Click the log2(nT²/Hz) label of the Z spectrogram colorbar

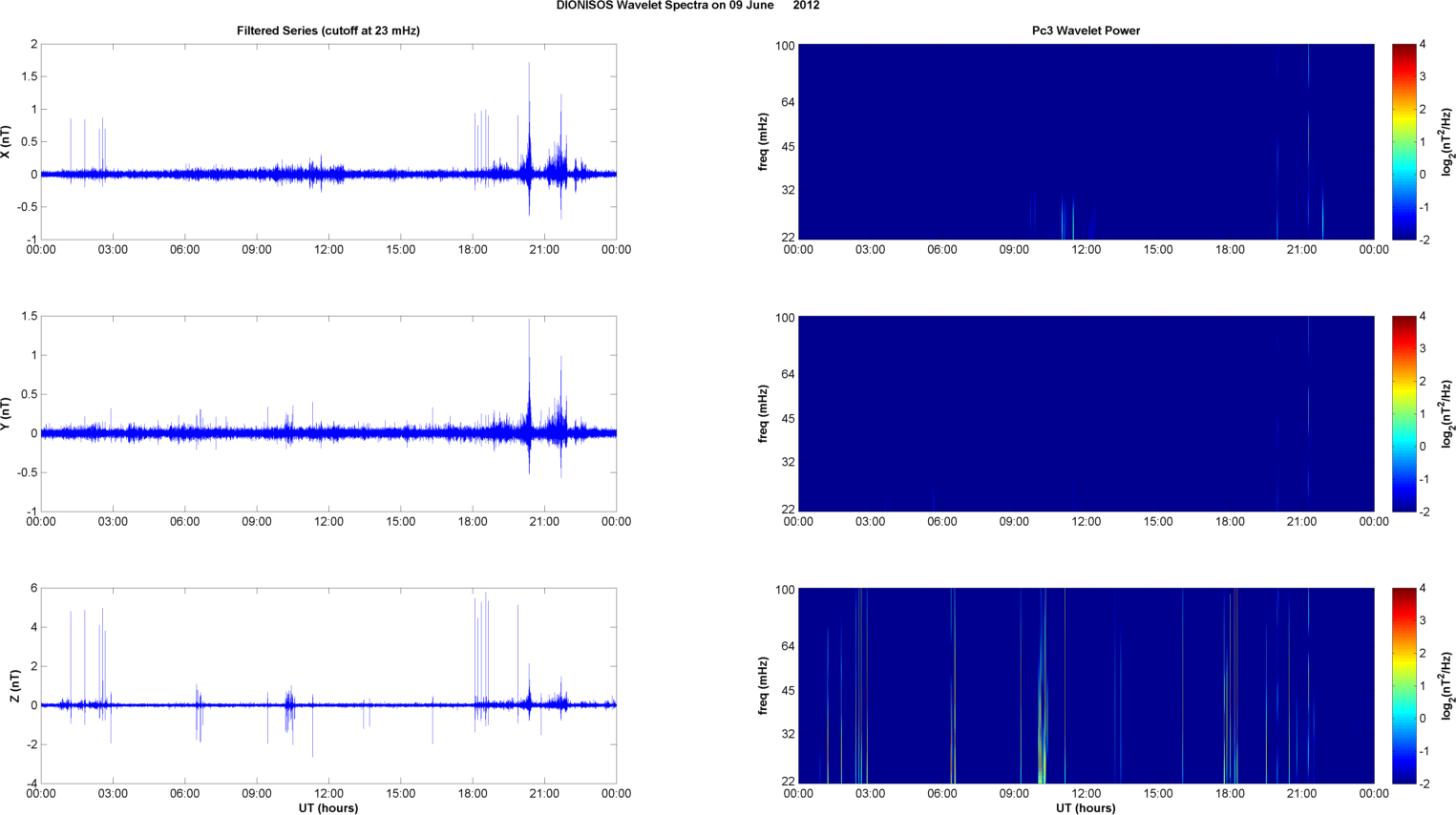click(1447, 686)
